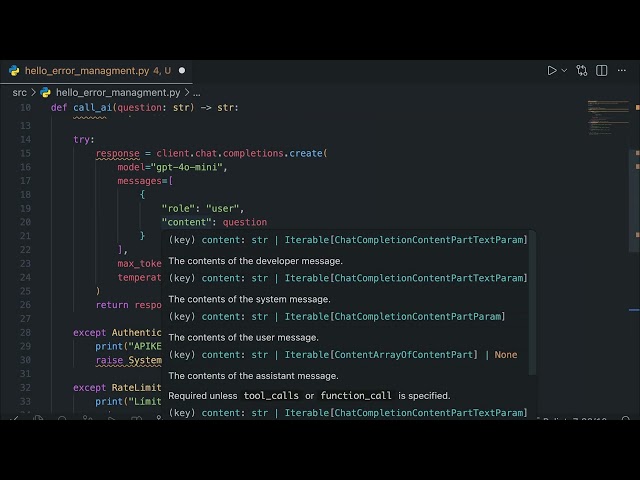Click 'The contents of the assistant message.' text
640x480 pixels.
click(253, 376)
